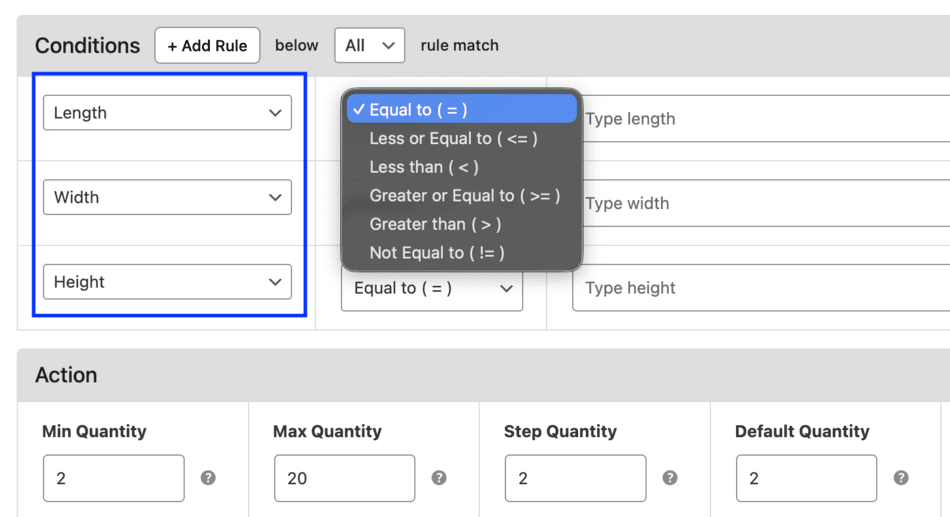Click the Min Quantity input box
This screenshot has width=950, height=517.
114,478
